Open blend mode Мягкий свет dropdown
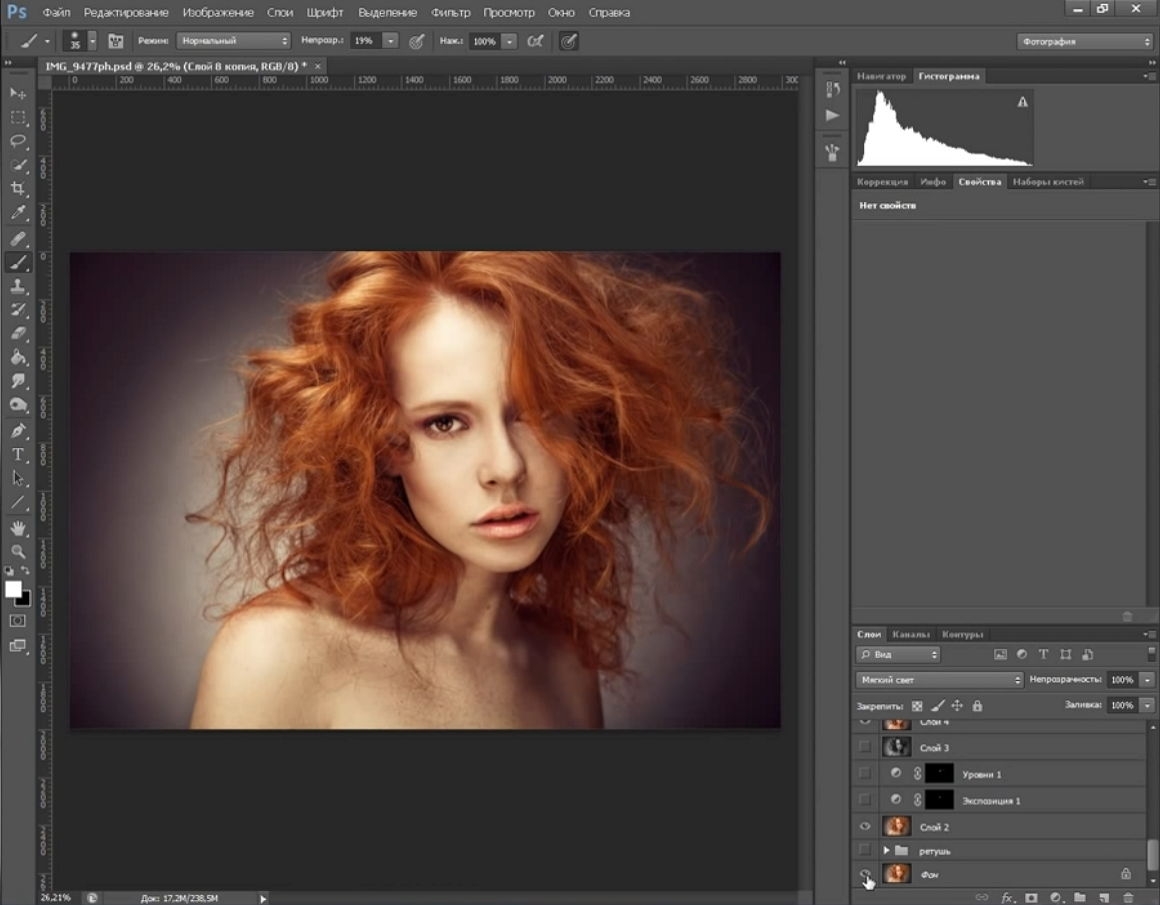The width and height of the screenshot is (1160, 905). point(940,679)
